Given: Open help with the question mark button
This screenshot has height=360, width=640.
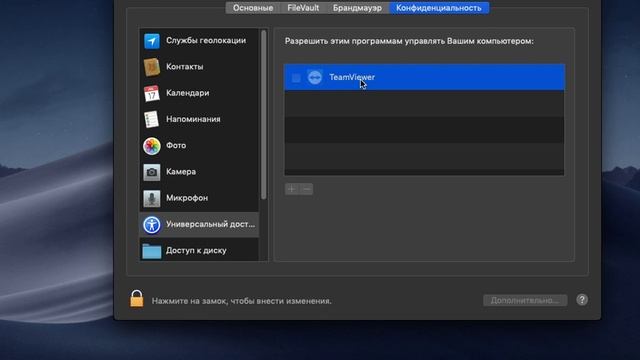Looking at the screenshot, I should [x=582, y=300].
